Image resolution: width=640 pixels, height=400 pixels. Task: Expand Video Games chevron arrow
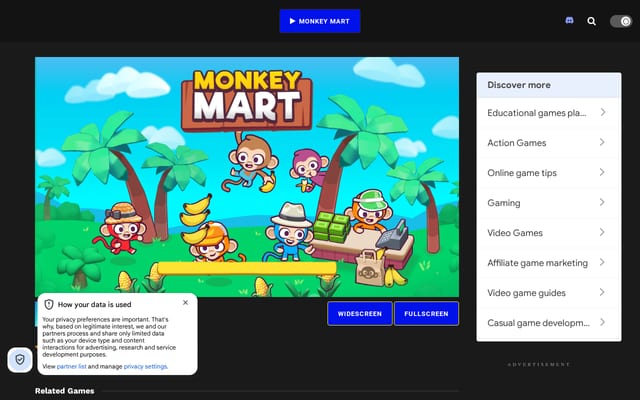pos(602,232)
